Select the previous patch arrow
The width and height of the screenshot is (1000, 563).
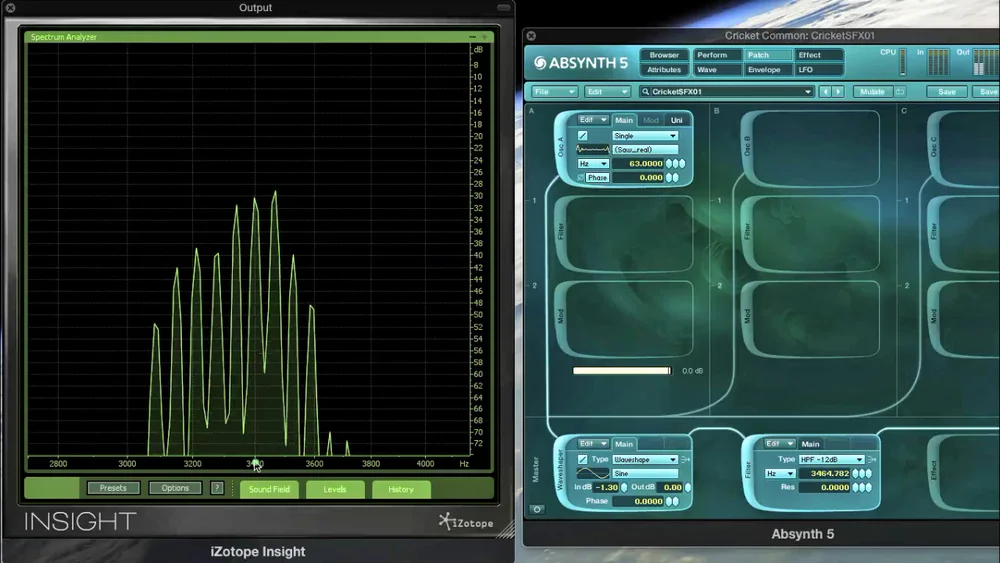point(826,92)
